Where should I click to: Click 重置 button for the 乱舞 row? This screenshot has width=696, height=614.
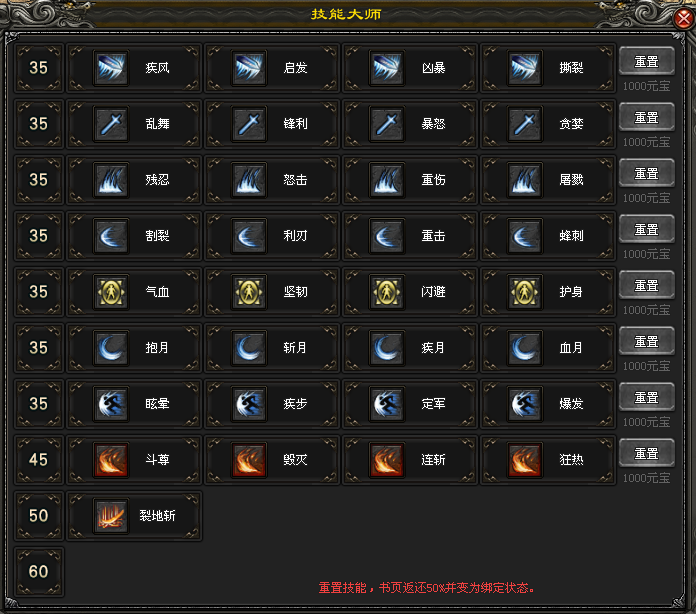[x=647, y=117]
